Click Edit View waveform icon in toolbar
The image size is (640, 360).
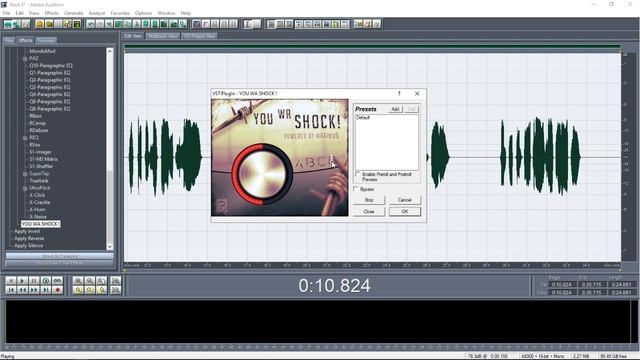[8, 24]
